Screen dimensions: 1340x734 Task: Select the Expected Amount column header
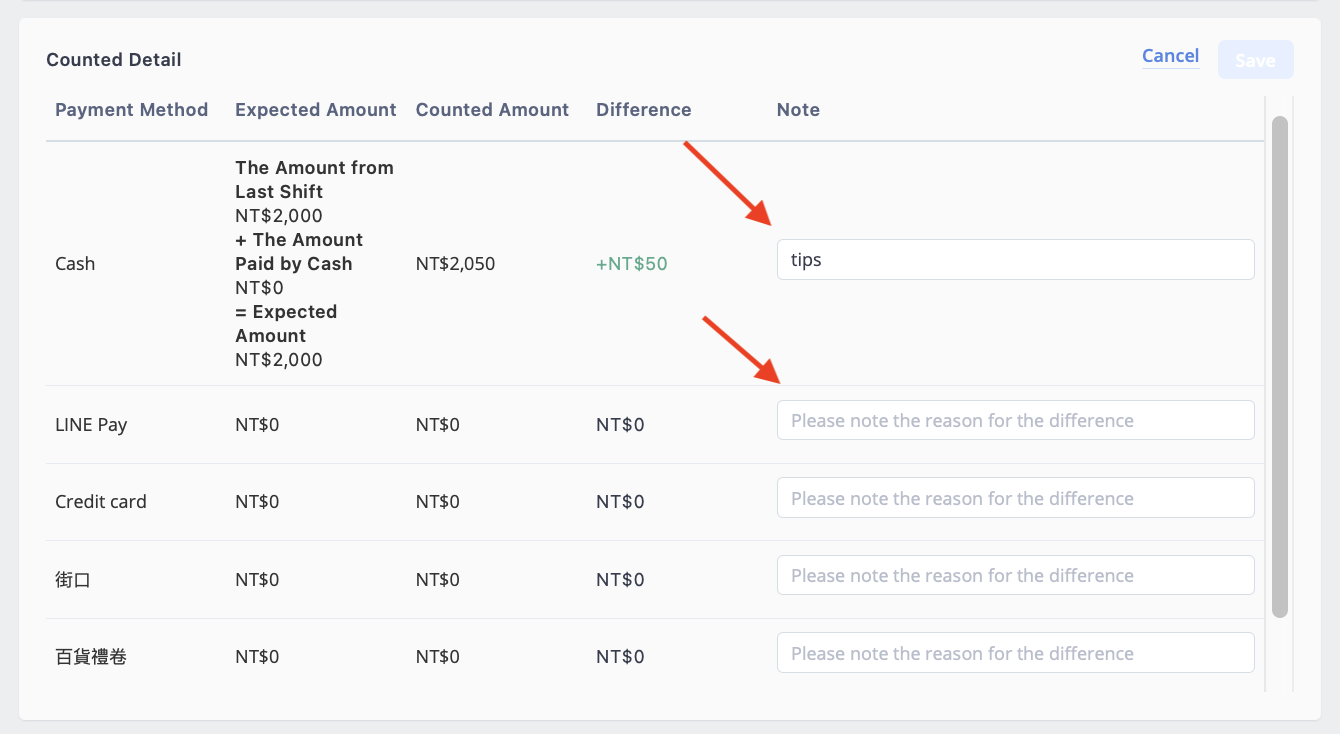pyautogui.click(x=316, y=110)
